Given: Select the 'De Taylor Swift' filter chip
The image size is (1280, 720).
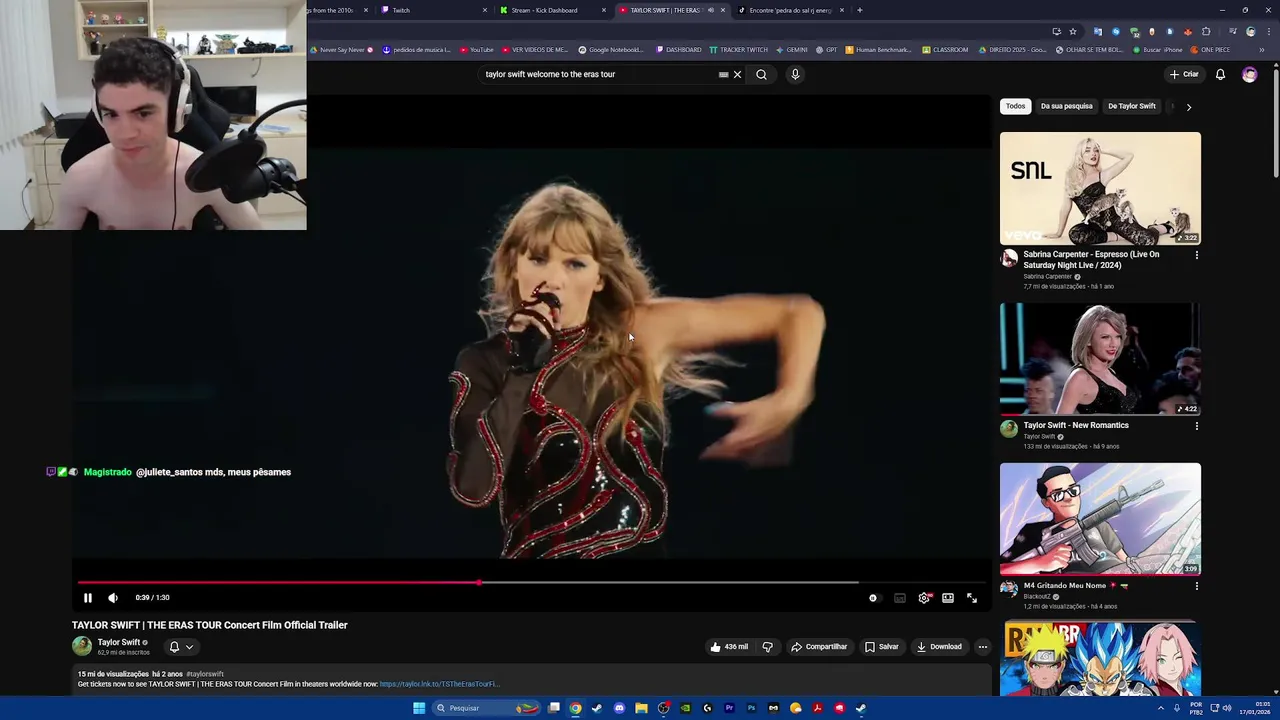Looking at the screenshot, I should coord(1131,106).
